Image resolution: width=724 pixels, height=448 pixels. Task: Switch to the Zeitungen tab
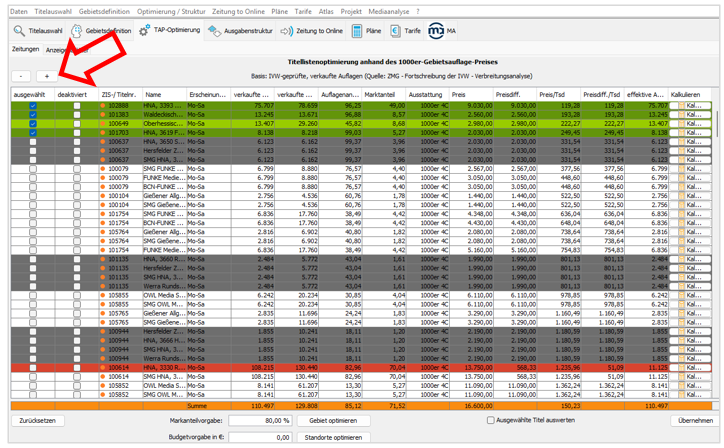point(25,49)
